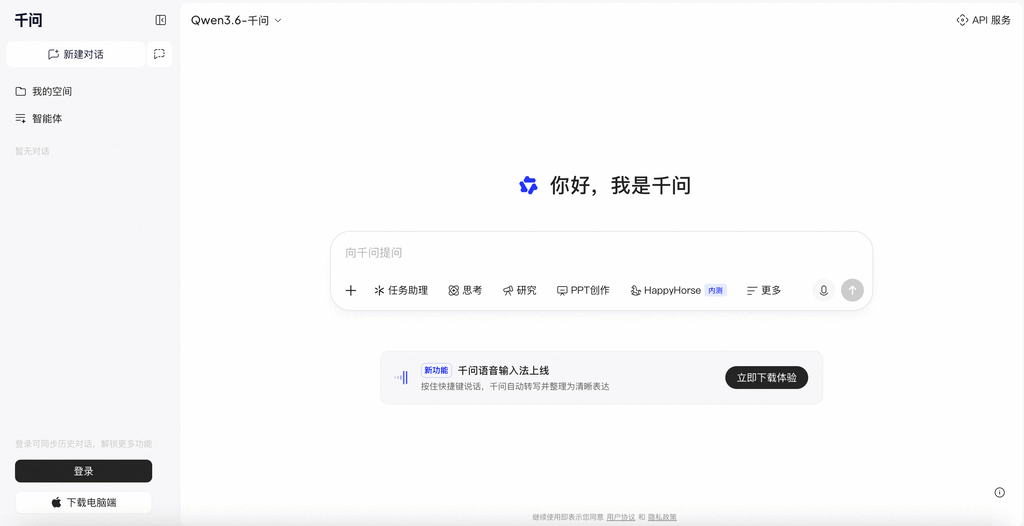
Task: Open API 服务 link
Action: point(984,20)
